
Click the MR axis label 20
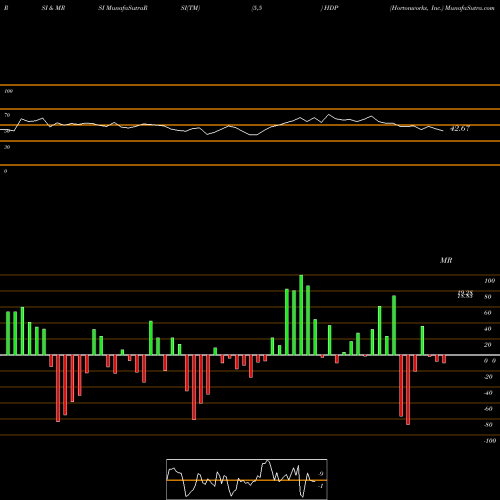pos(488,345)
